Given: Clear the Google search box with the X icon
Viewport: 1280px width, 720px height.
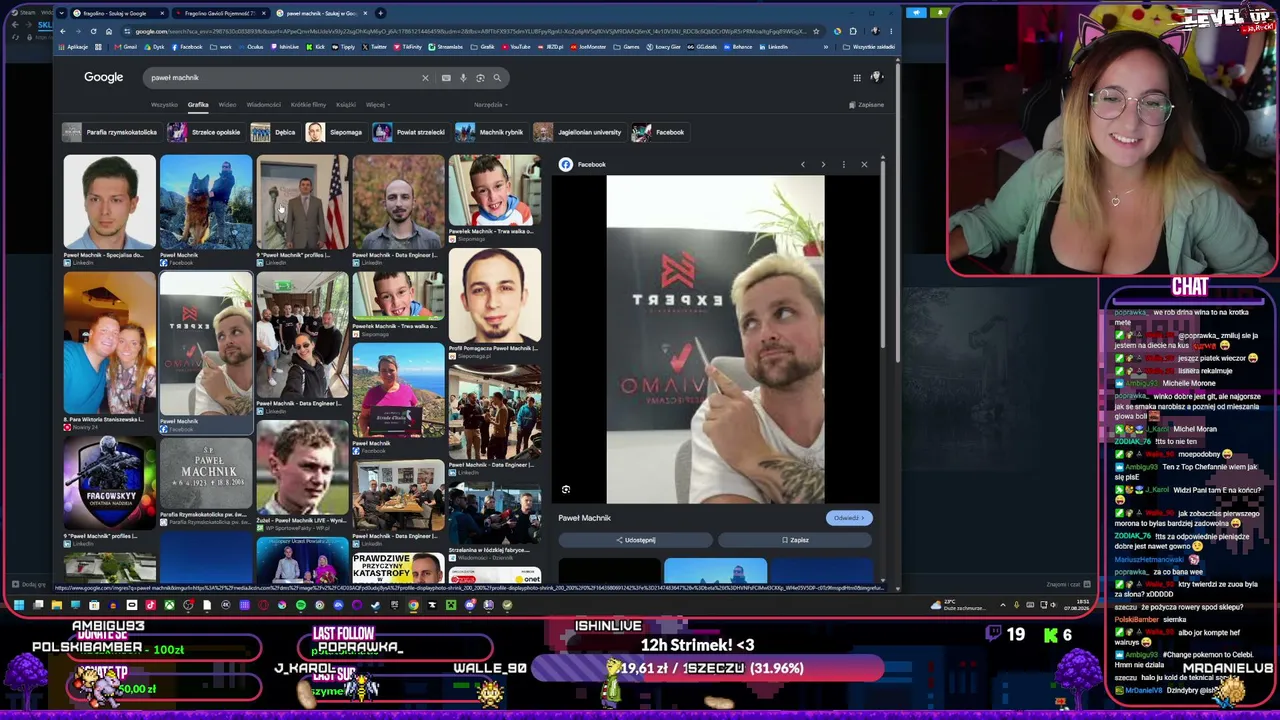Looking at the screenshot, I should pos(425,78).
